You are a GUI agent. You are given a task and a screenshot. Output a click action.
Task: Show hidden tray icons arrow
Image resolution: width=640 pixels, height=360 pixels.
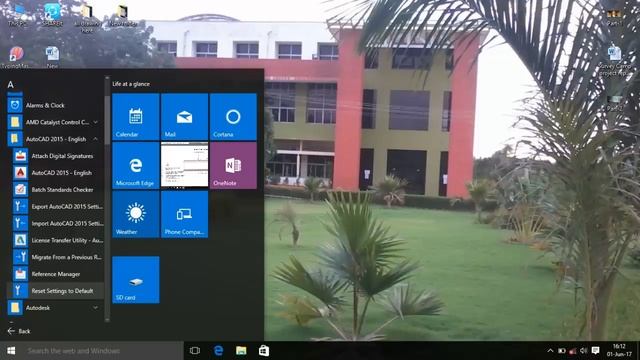coord(550,351)
